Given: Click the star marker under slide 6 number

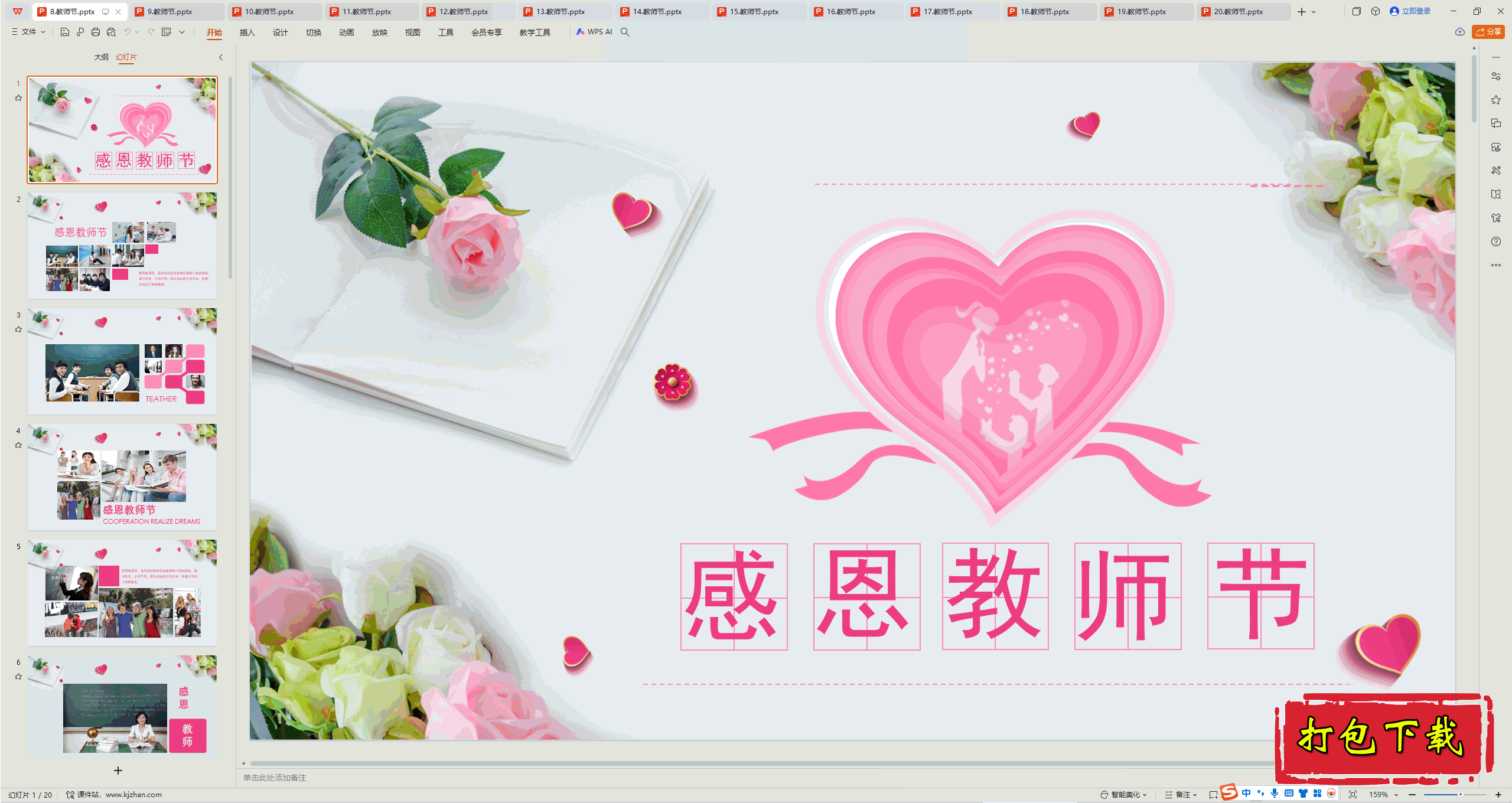Looking at the screenshot, I should (18, 677).
